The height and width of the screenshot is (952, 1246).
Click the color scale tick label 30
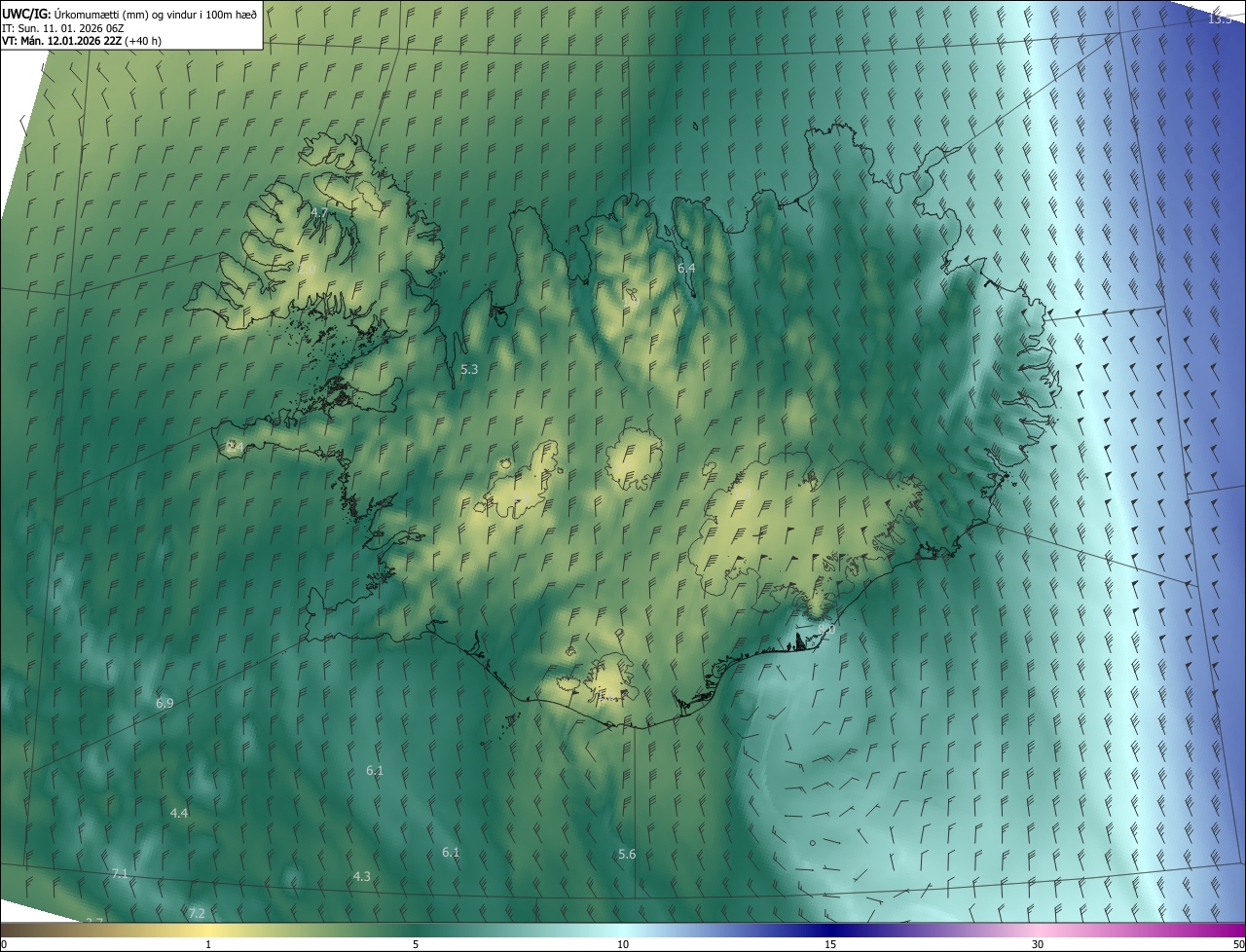click(x=1038, y=944)
